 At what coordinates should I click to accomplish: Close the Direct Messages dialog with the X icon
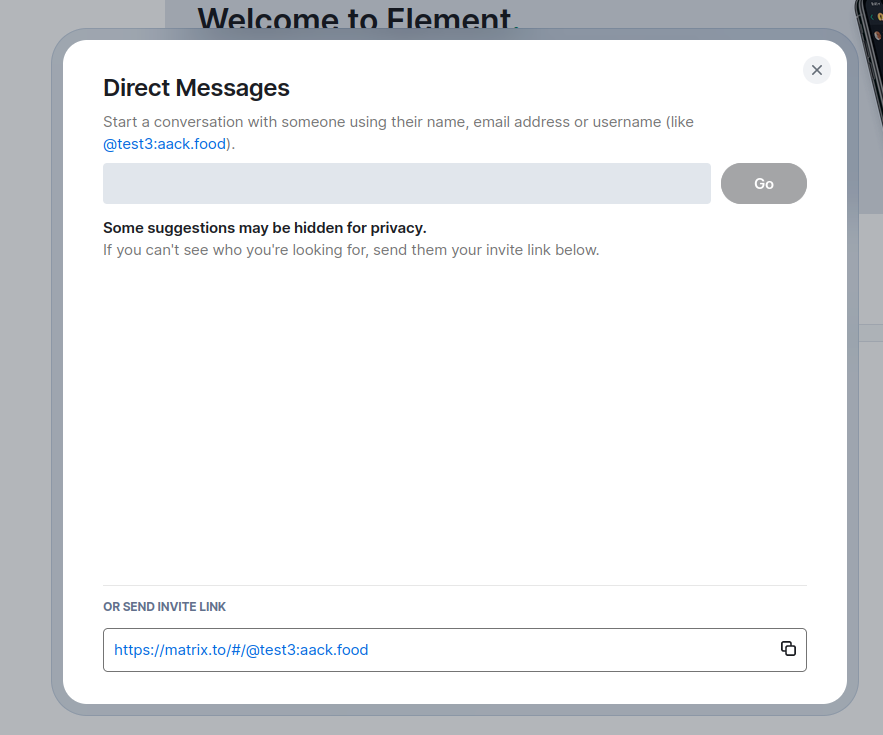[816, 70]
